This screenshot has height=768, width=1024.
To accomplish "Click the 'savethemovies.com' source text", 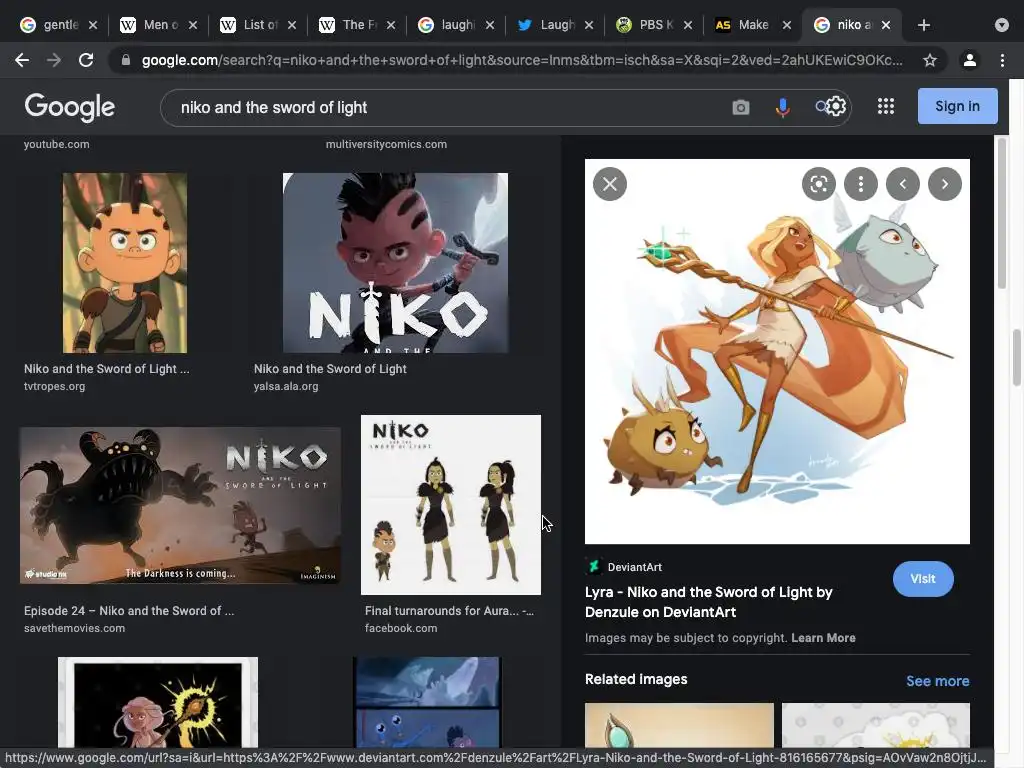I will 74,628.
